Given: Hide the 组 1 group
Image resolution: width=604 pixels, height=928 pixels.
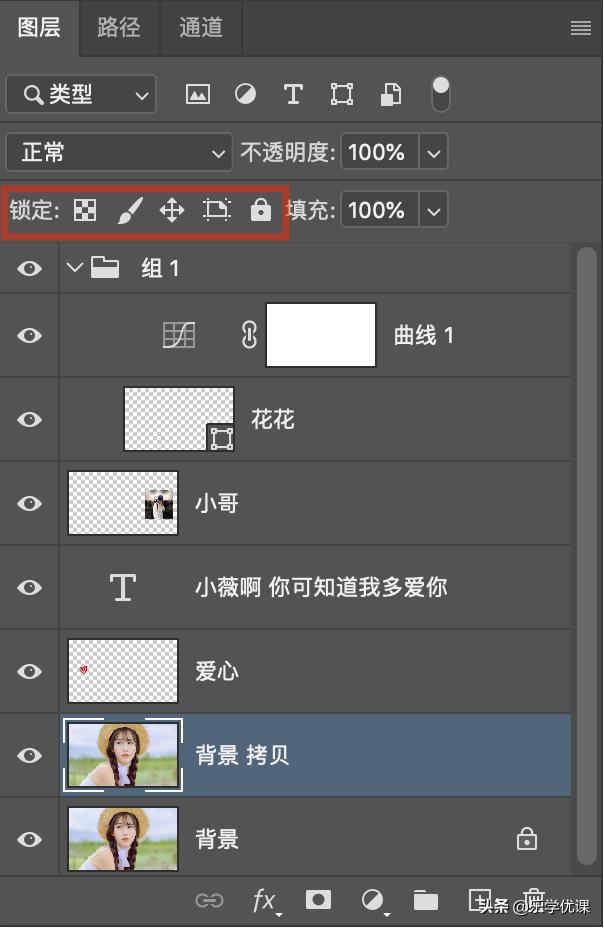Looking at the screenshot, I should [x=30, y=268].
